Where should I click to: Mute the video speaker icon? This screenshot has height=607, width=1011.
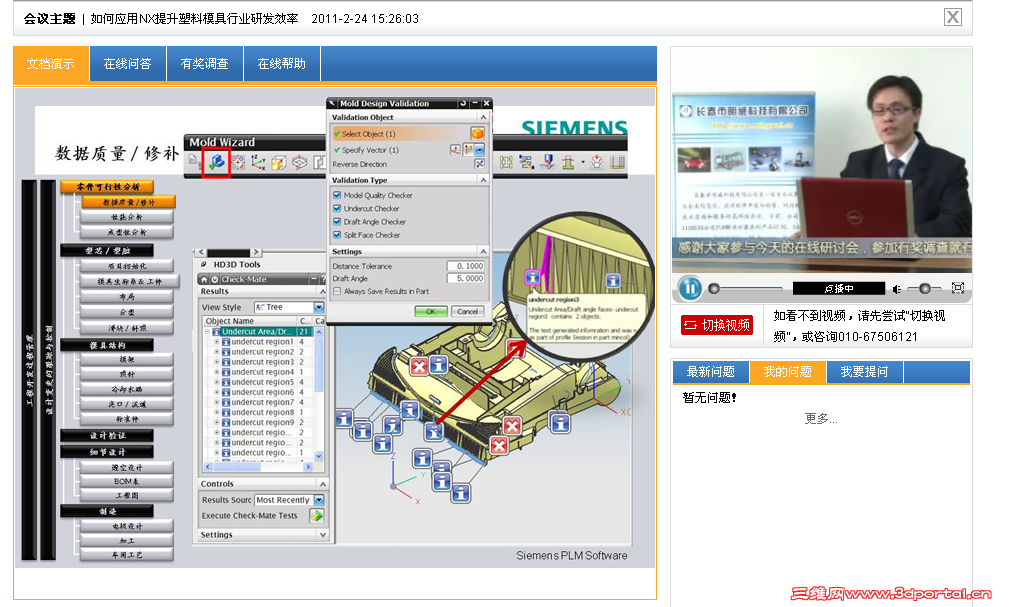(897, 289)
